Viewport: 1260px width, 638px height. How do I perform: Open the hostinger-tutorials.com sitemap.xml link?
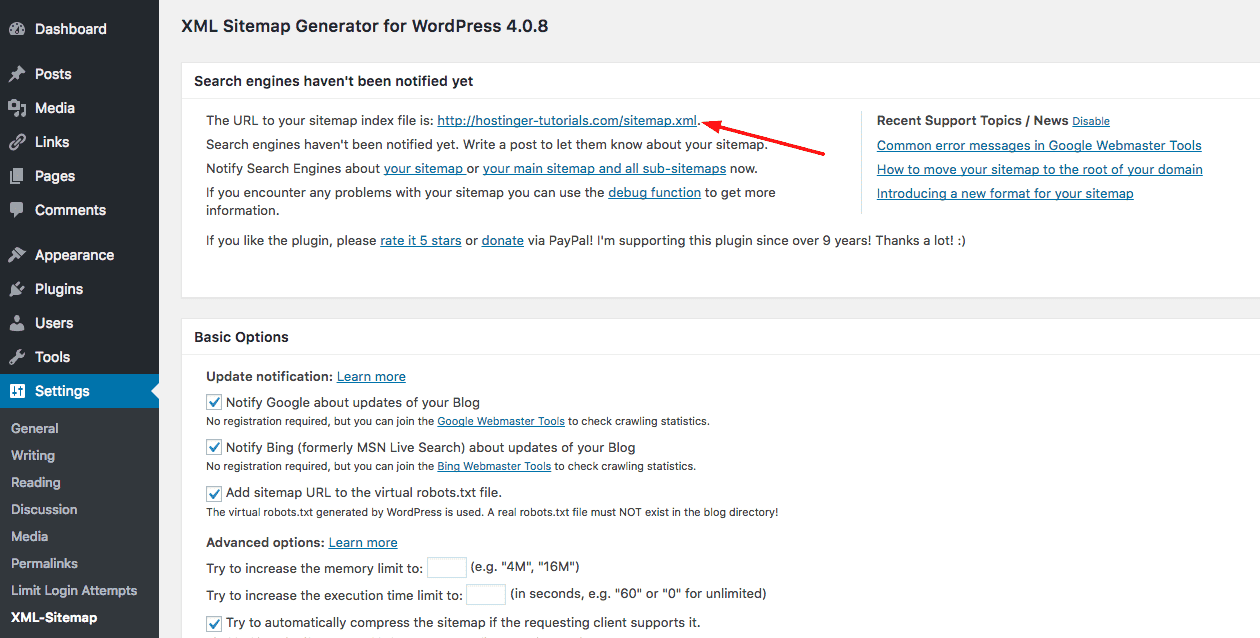pyautogui.click(x=567, y=120)
